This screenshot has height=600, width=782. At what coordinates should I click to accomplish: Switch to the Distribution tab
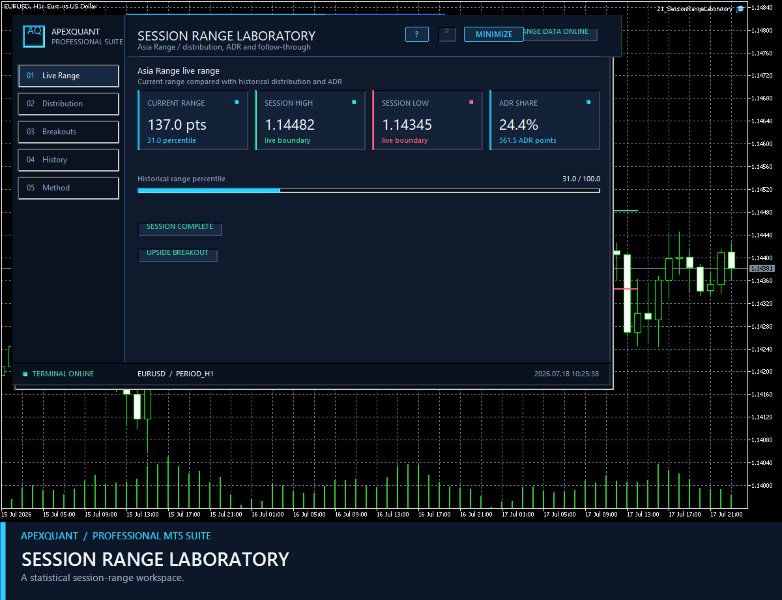click(68, 104)
